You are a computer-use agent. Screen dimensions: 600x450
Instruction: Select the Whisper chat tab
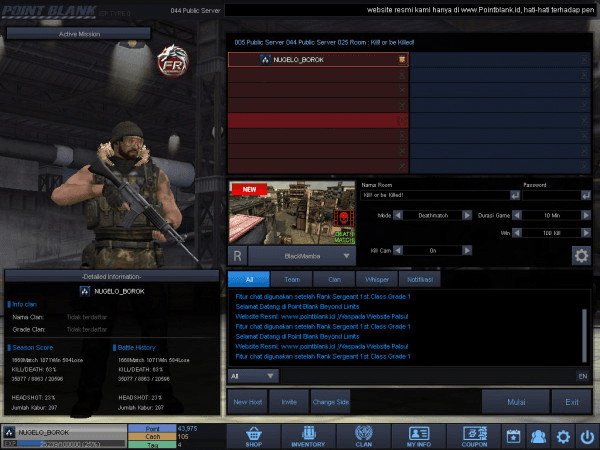pos(377,279)
